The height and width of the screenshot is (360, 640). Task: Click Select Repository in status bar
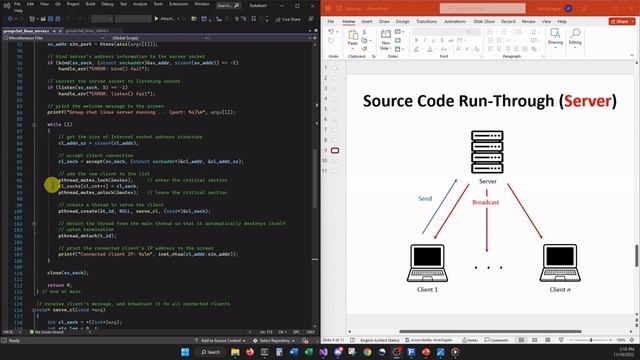[273, 340]
